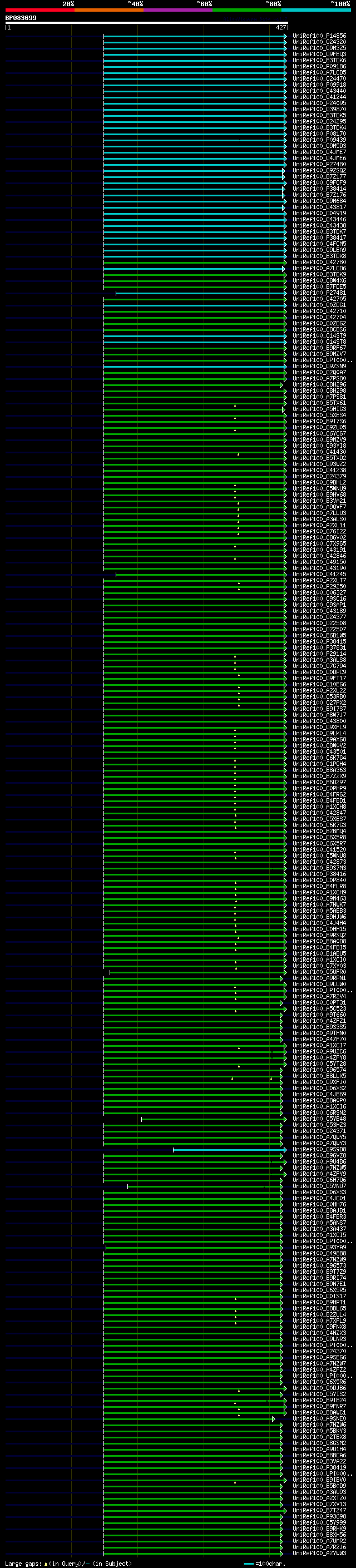Open hit UniRef100_P24095

tap(319, 103)
